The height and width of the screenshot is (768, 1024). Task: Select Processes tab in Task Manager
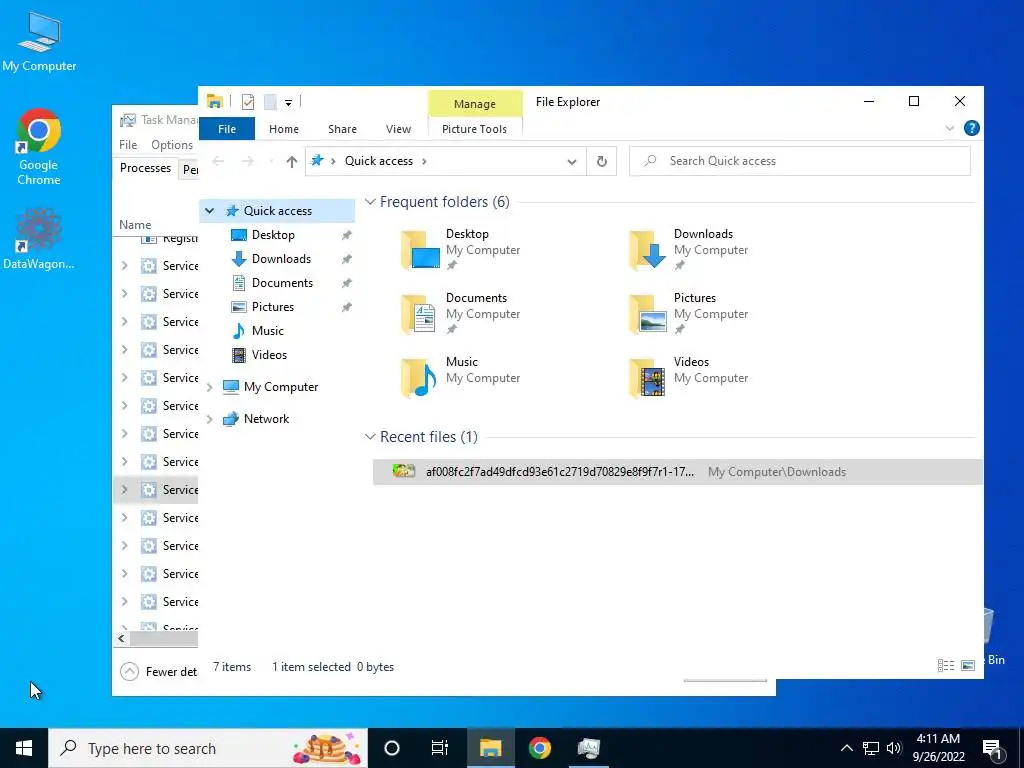(145, 168)
